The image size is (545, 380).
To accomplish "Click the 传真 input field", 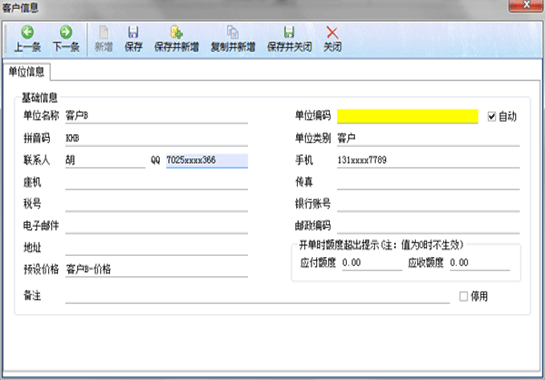I will [x=428, y=182].
